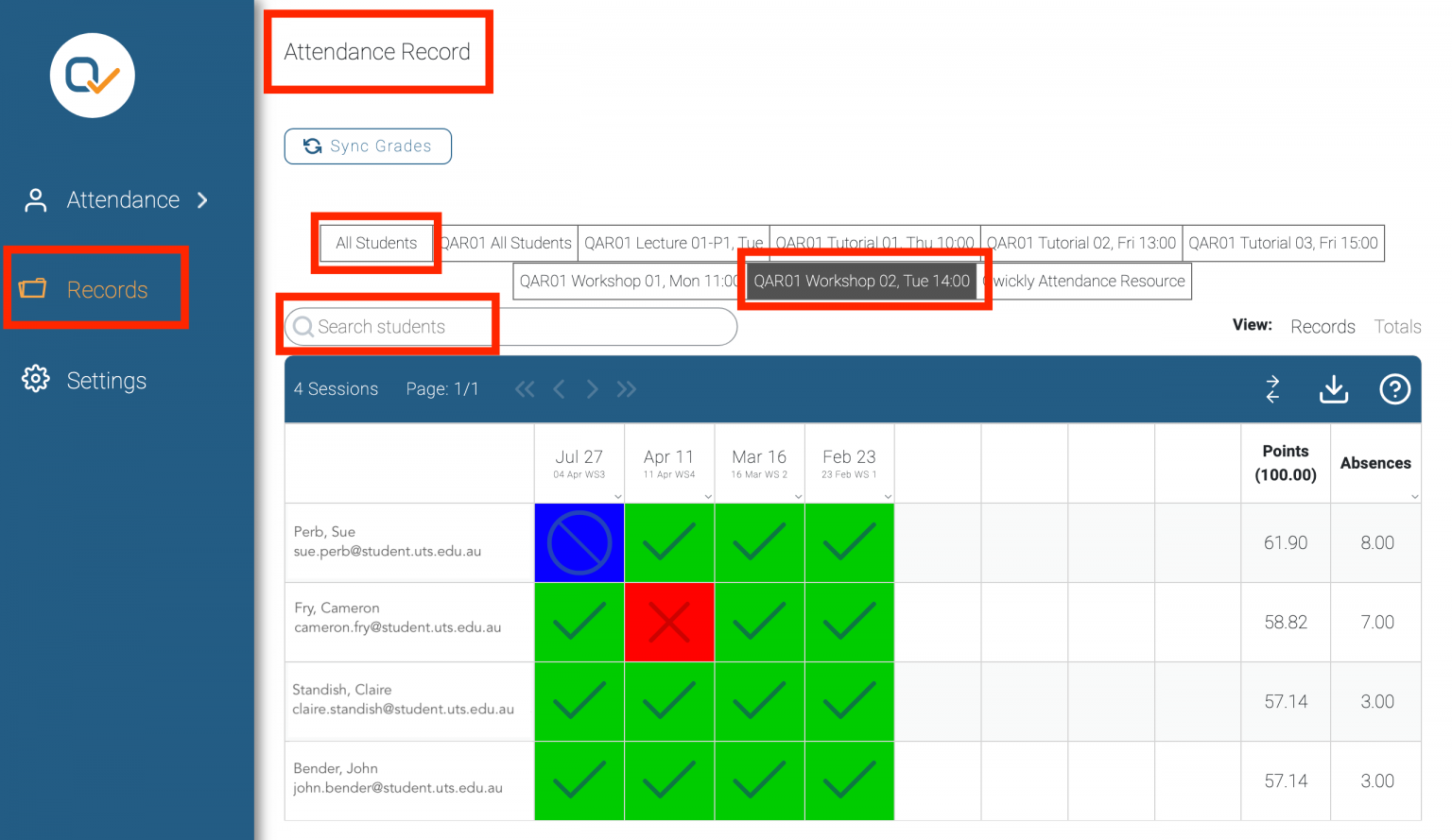Click the Search students field
This screenshot has width=1452, height=840.
coord(510,327)
